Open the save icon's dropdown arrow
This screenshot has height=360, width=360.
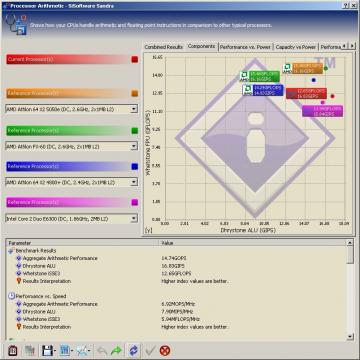[x=55, y=351]
